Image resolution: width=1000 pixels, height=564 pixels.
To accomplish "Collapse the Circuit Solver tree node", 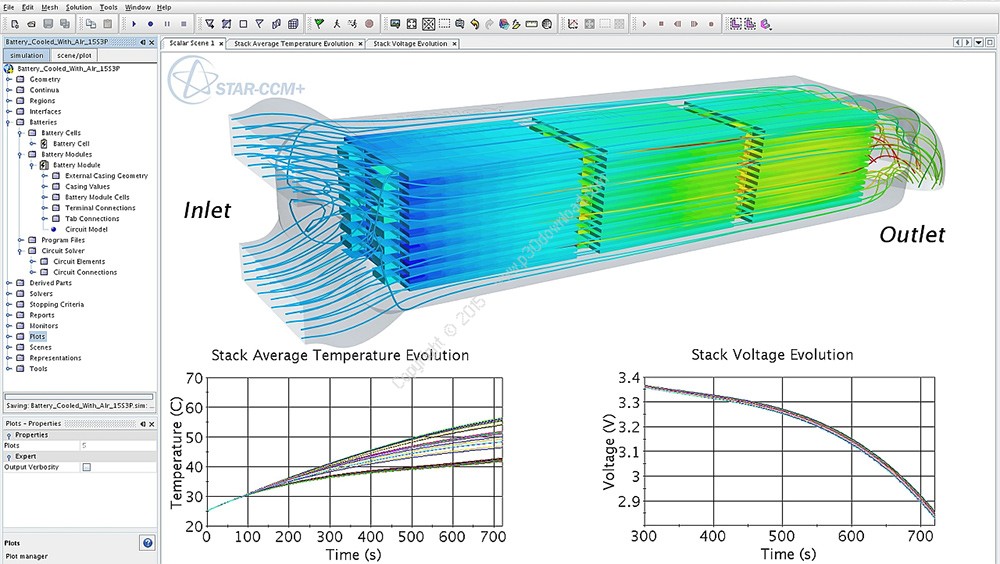I will (x=21, y=251).
